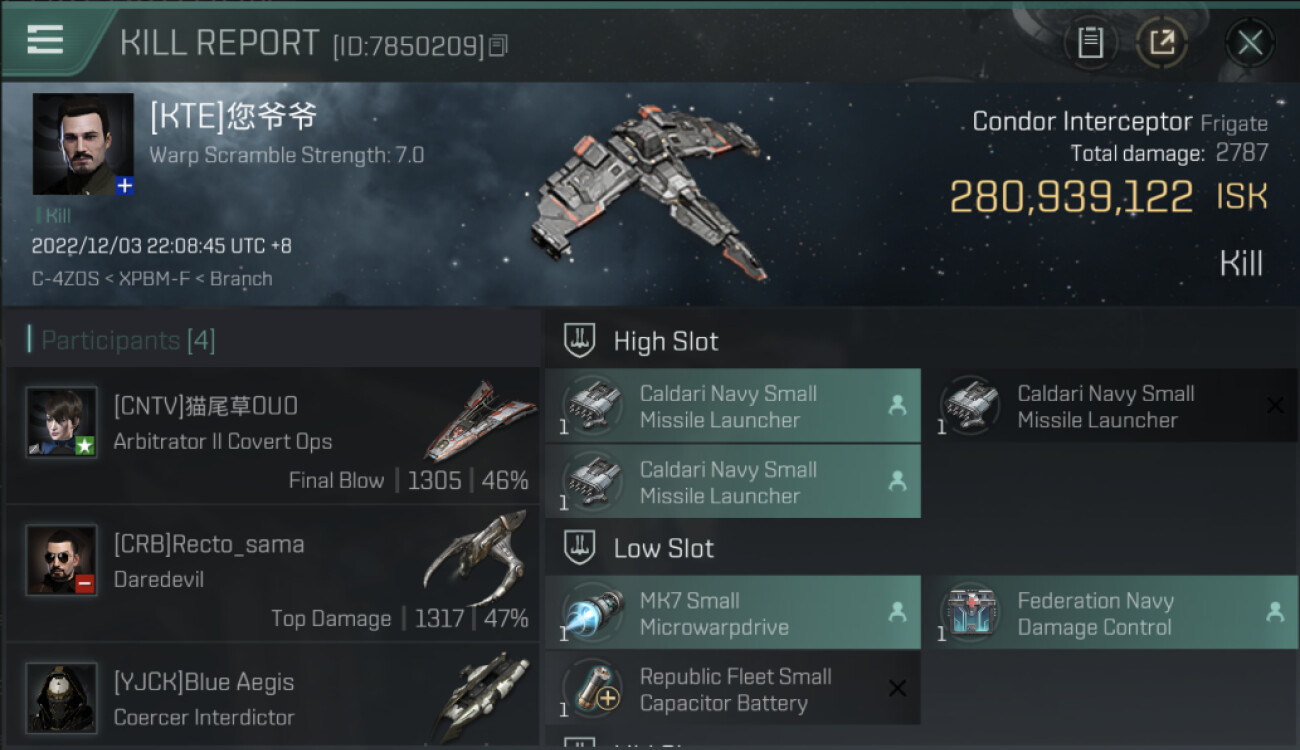Copy the kill report ID
This screenshot has height=750, width=1300.
coord(499,45)
